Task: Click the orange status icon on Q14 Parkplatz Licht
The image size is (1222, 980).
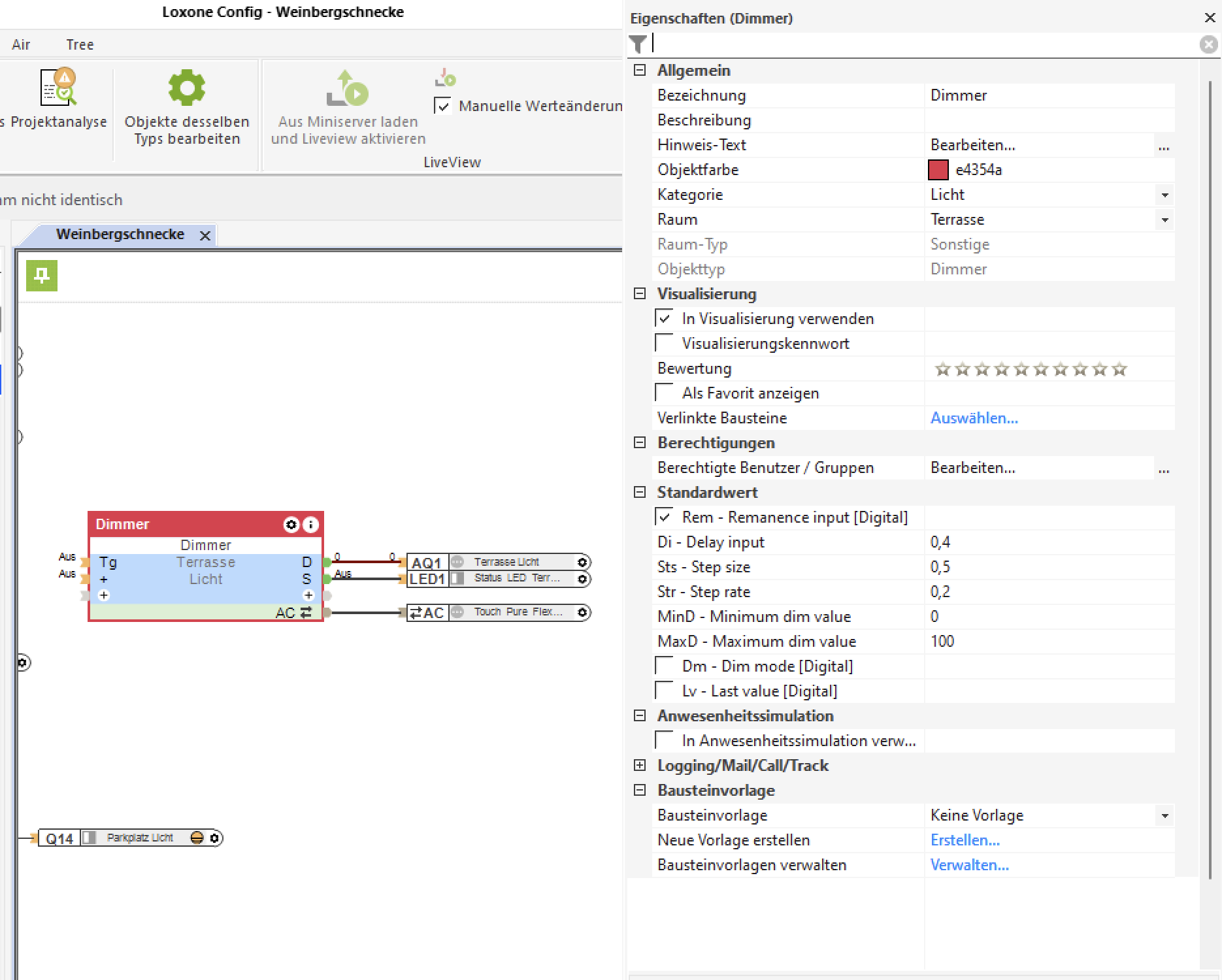Action: (x=197, y=838)
